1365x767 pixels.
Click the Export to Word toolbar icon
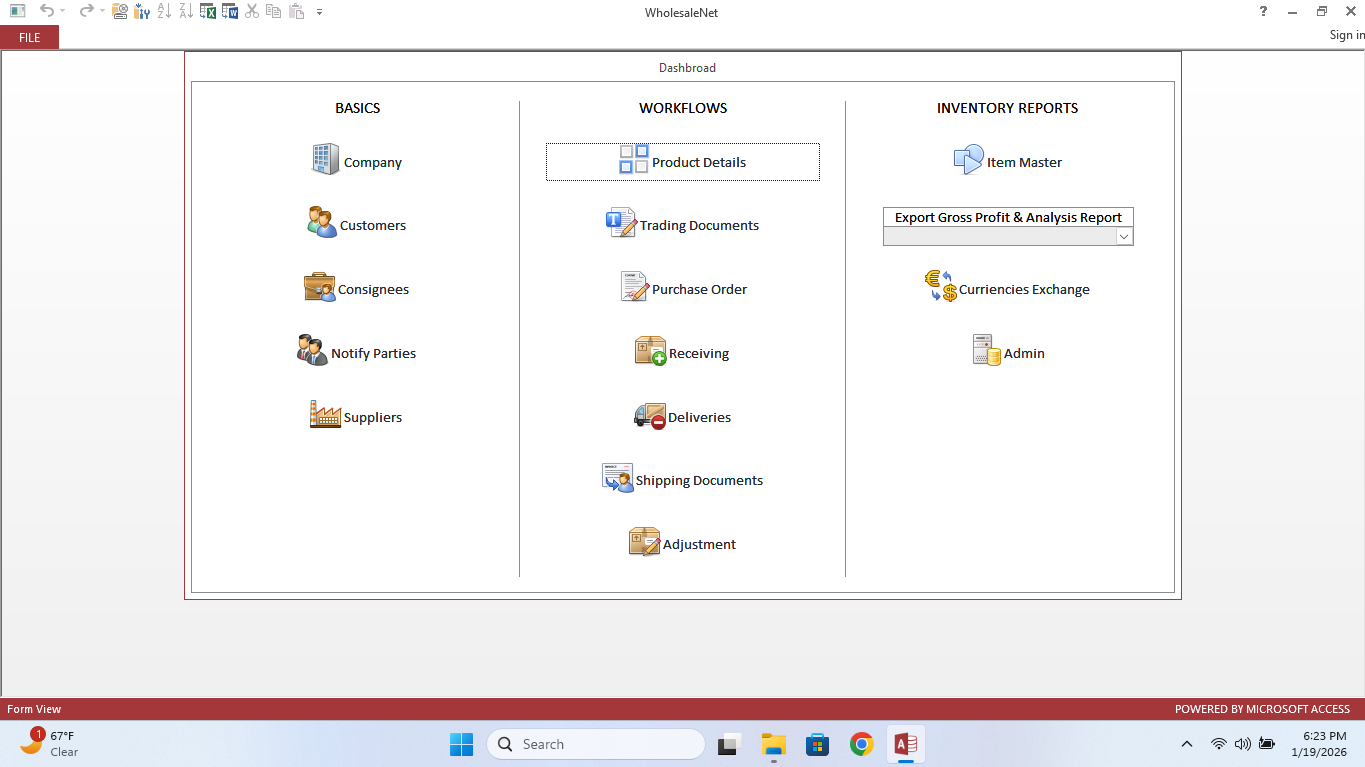point(230,12)
